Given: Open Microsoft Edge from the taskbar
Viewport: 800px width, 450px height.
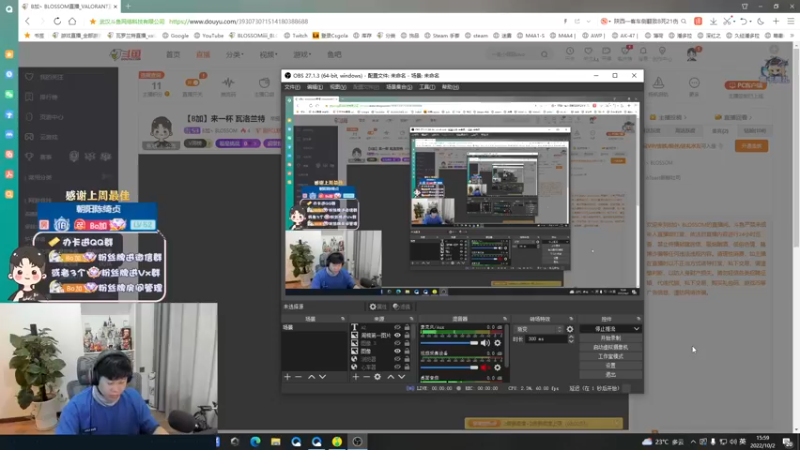Looking at the screenshot, I should (x=255, y=441).
